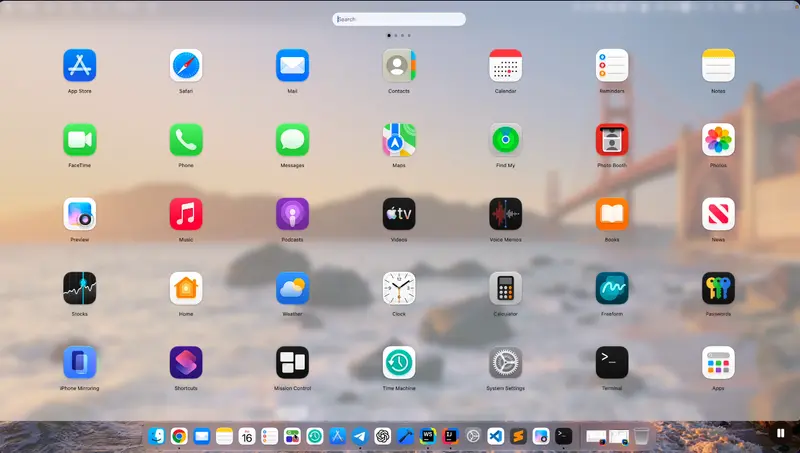Image resolution: width=800 pixels, height=453 pixels.
Task: Open the App Store from the app grid
Action: [80, 65]
